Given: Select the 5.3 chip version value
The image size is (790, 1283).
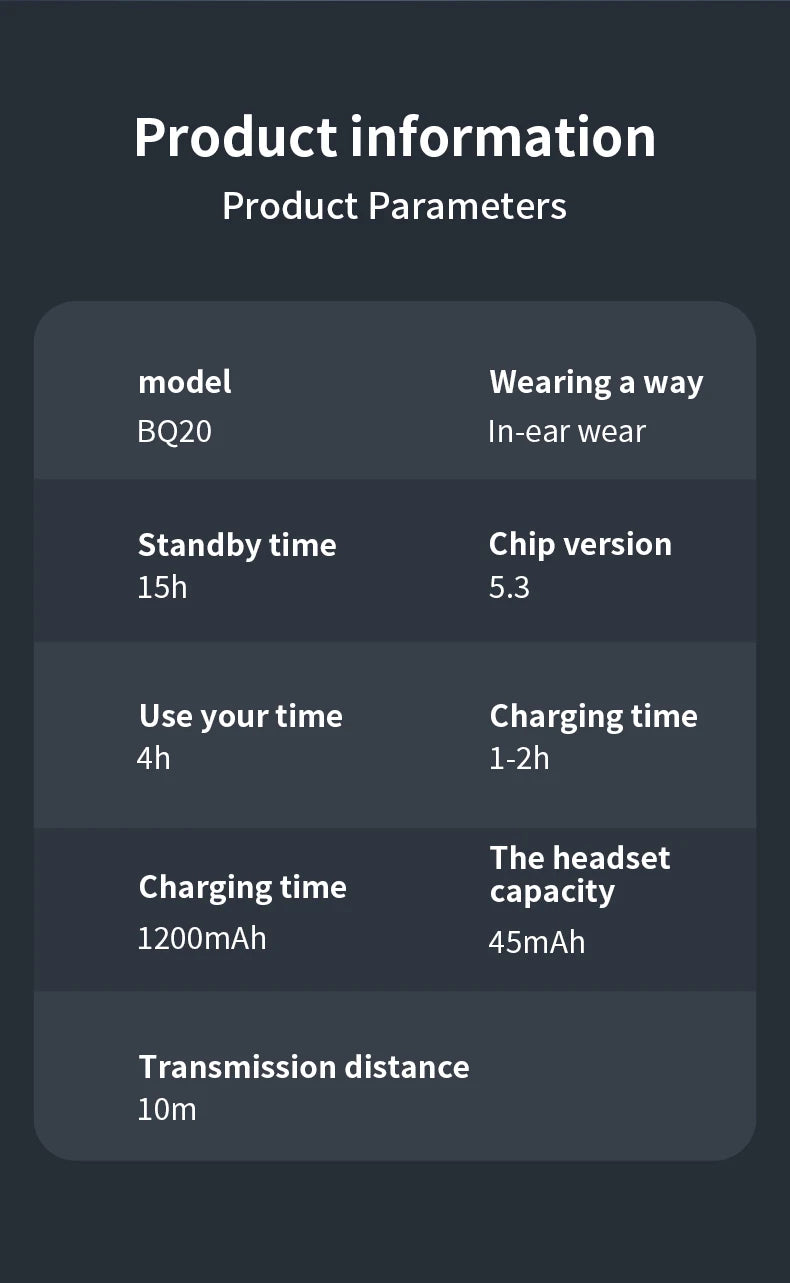Looking at the screenshot, I should point(509,586).
